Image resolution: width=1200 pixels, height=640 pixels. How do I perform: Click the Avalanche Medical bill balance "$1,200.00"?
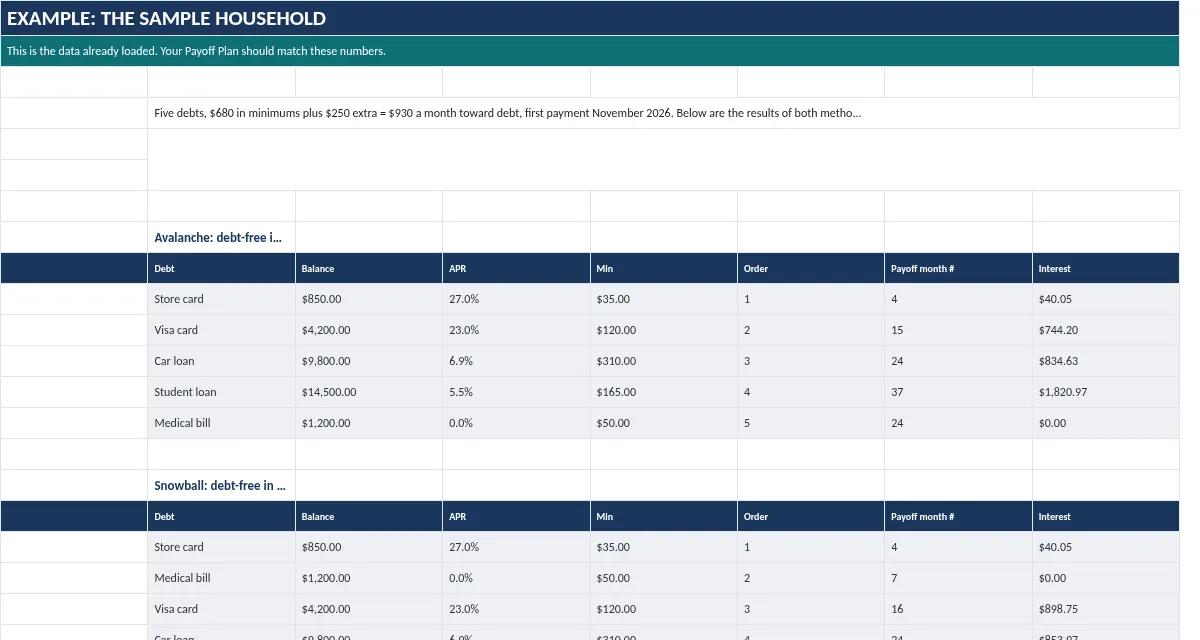tap(368, 423)
